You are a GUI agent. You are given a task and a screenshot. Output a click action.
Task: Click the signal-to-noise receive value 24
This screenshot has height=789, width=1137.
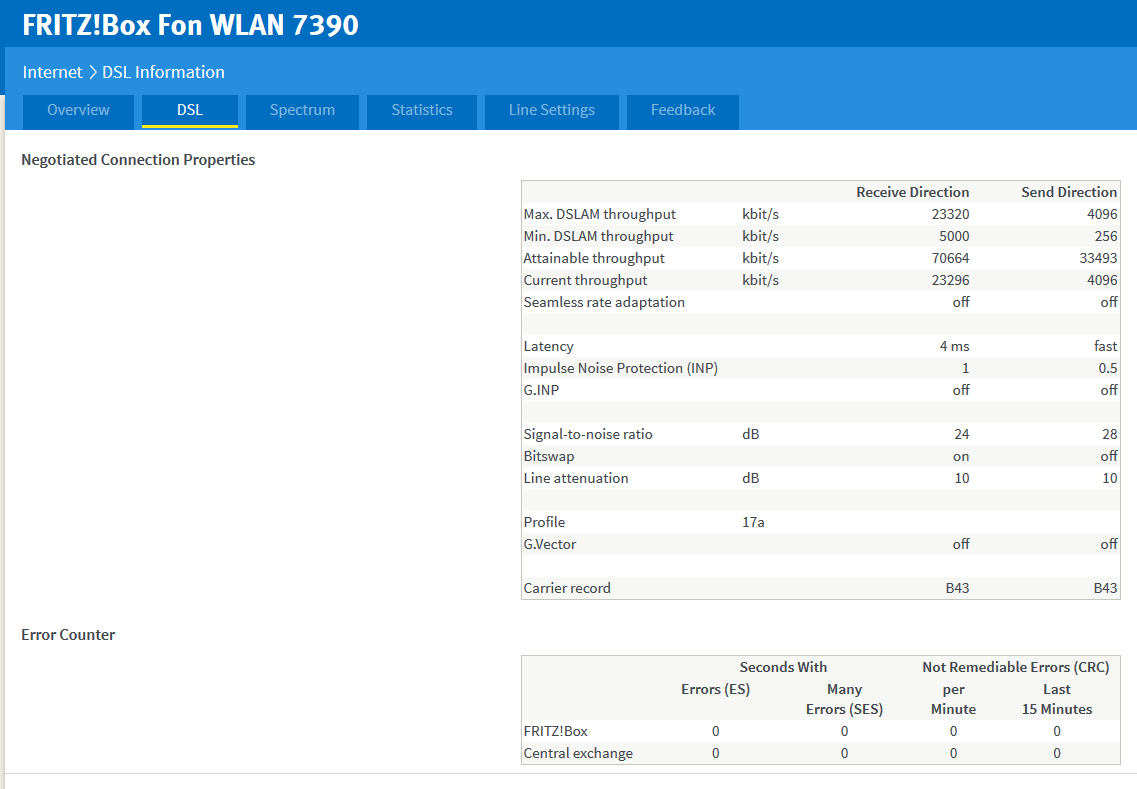click(962, 434)
